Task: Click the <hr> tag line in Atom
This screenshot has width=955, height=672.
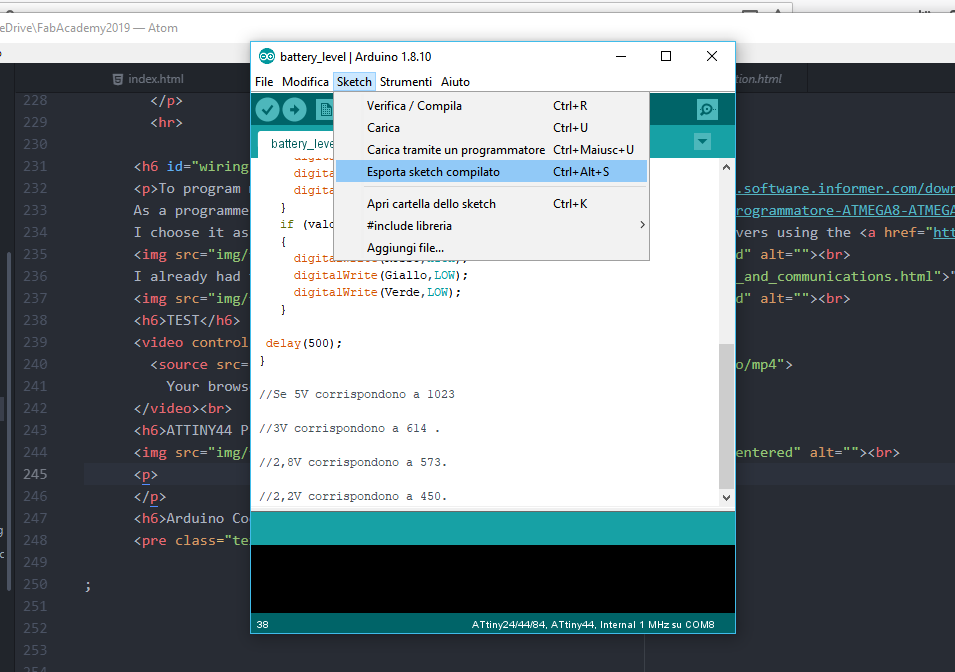Action: click(166, 122)
